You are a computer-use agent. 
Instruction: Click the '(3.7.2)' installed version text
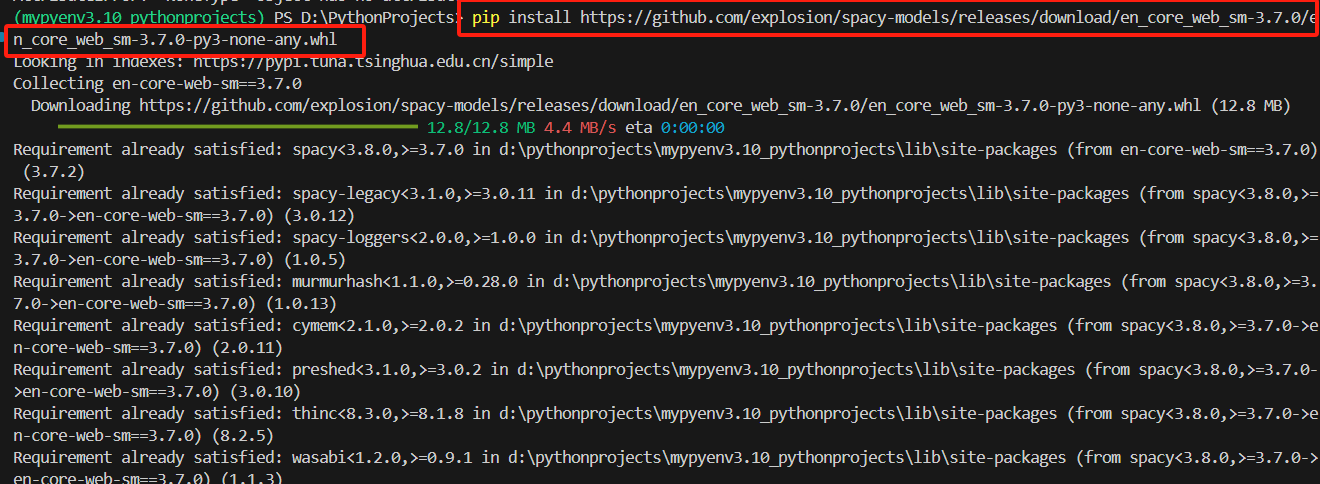pos(54,172)
